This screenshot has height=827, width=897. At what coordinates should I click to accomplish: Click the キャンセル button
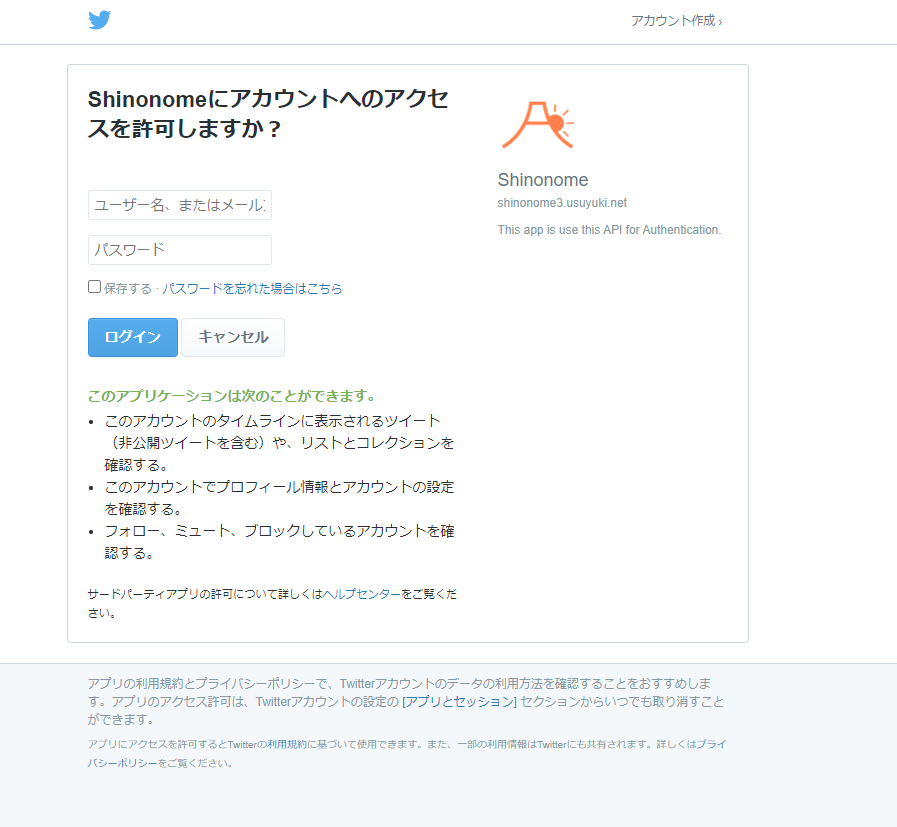(x=233, y=337)
